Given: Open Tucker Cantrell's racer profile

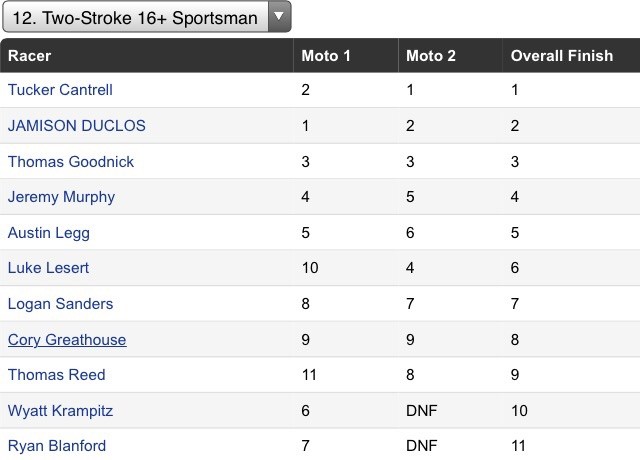Looking at the screenshot, I should click(60, 90).
